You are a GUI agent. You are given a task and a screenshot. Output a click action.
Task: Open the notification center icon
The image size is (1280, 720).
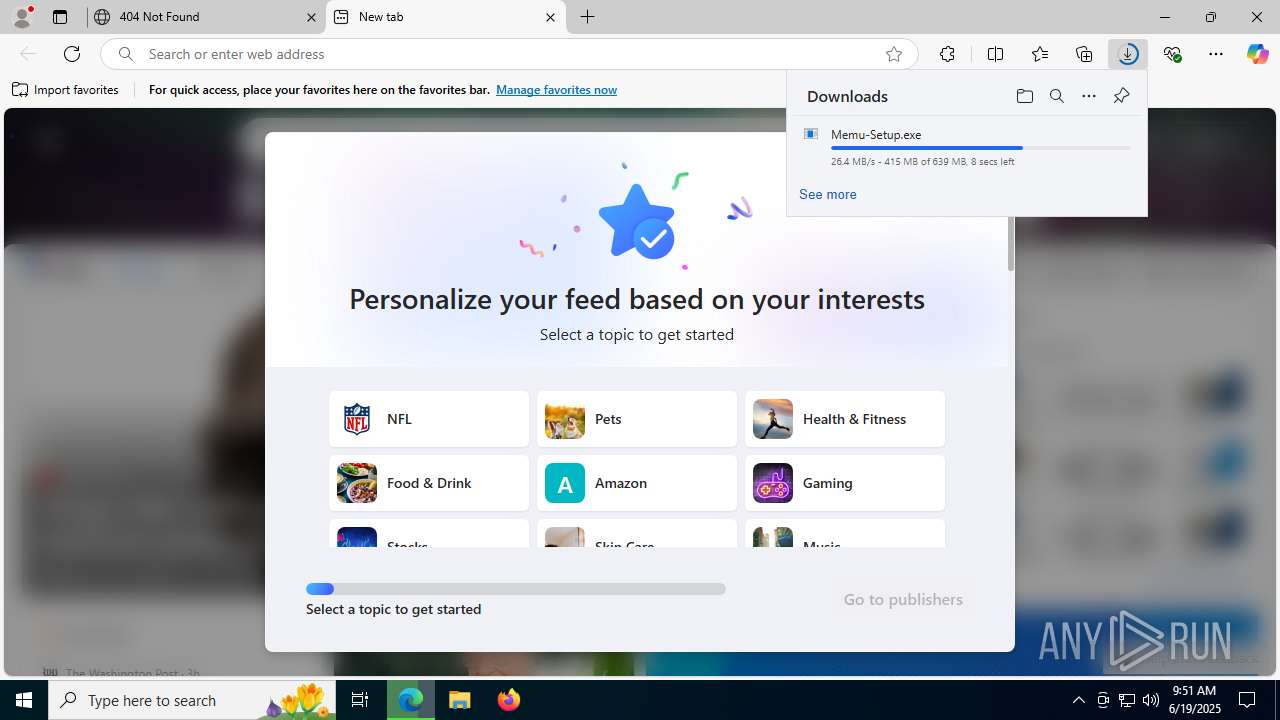pyautogui.click(x=1247, y=700)
